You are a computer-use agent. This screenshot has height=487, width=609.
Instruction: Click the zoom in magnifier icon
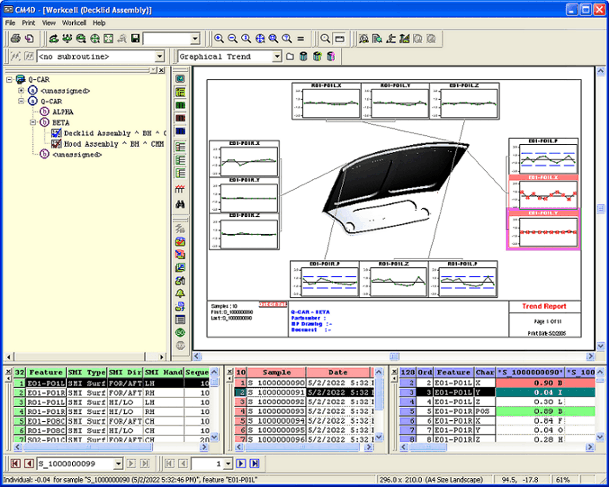pos(219,38)
